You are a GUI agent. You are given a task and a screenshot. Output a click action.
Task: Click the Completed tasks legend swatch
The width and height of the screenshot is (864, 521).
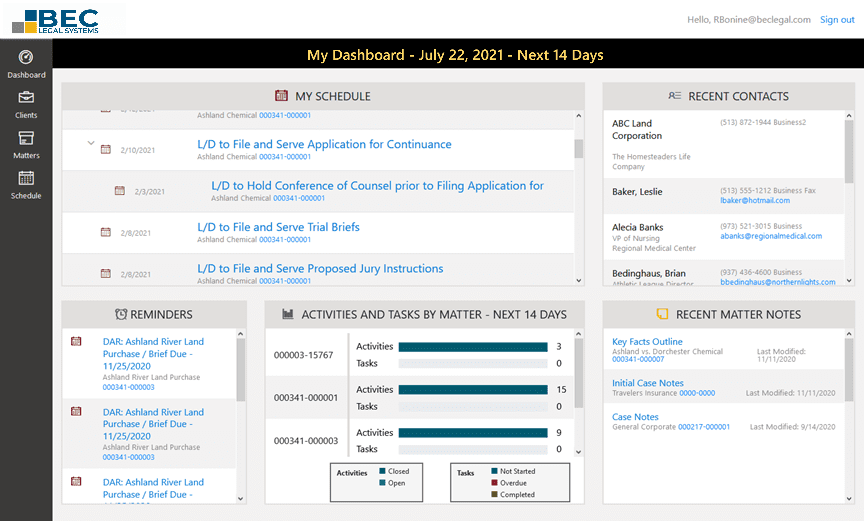click(x=494, y=494)
